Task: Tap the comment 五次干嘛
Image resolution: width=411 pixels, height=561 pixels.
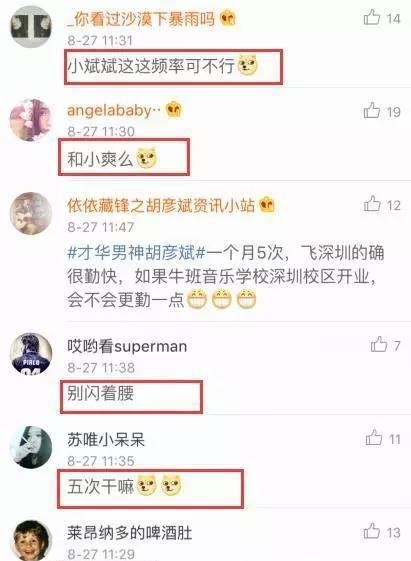Action: (101, 487)
